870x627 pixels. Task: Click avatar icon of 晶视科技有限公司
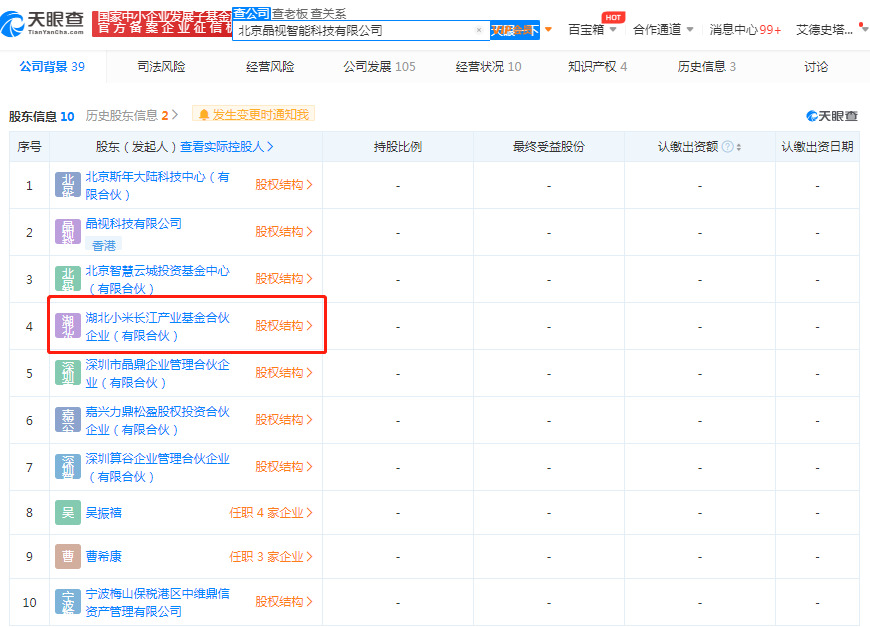(68, 231)
